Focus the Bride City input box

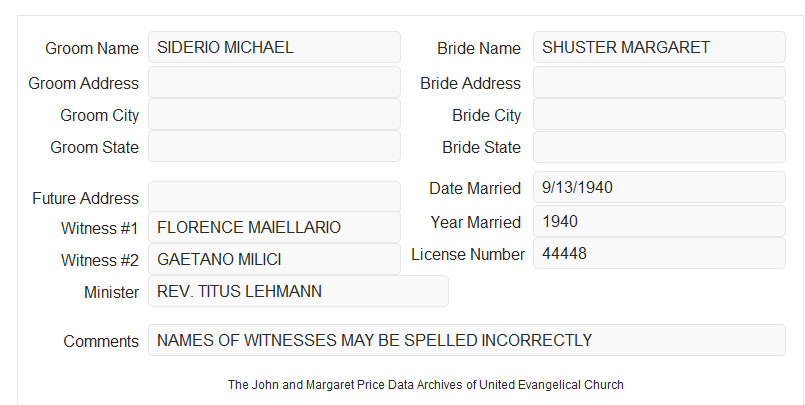[x=659, y=114]
